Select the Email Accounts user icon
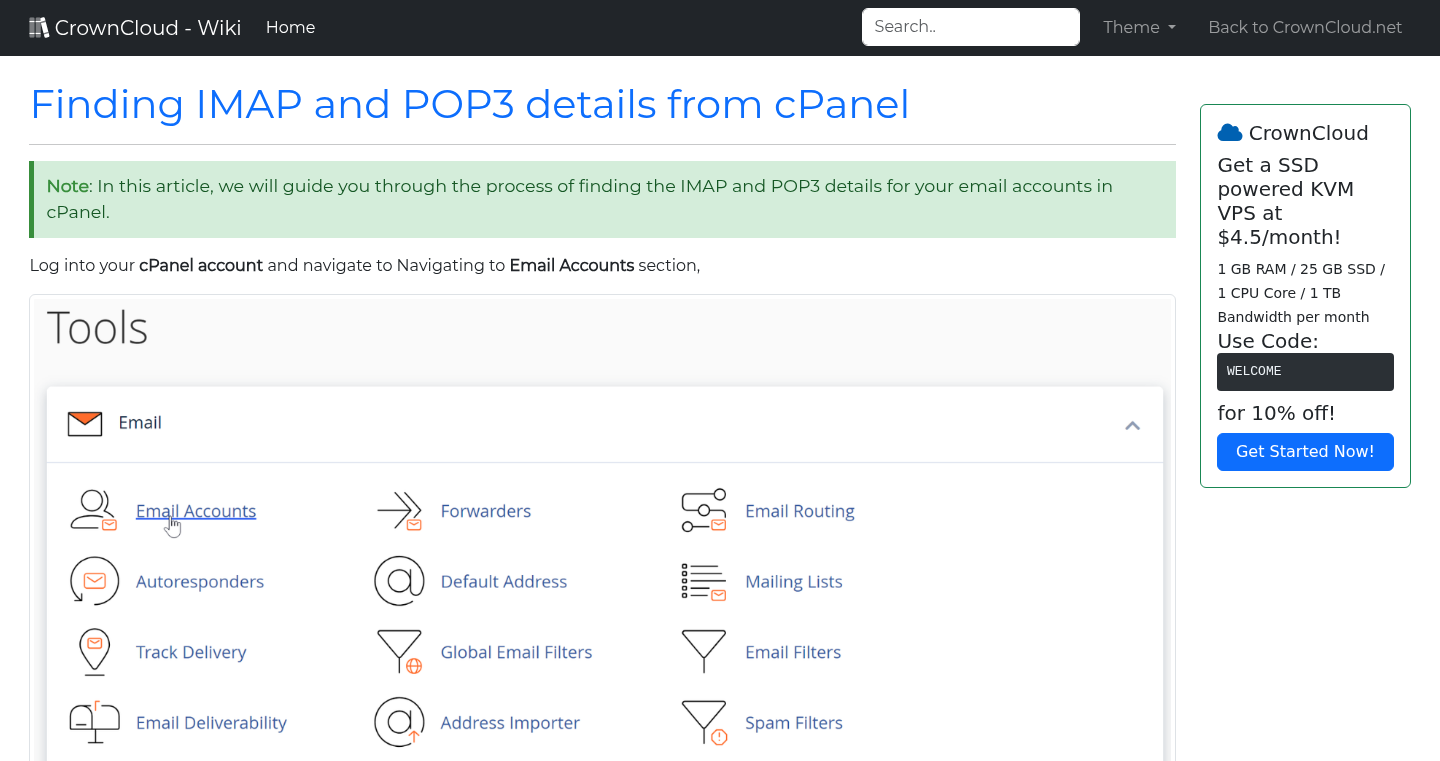Screen dimensions: 1440x761 [x=94, y=510]
